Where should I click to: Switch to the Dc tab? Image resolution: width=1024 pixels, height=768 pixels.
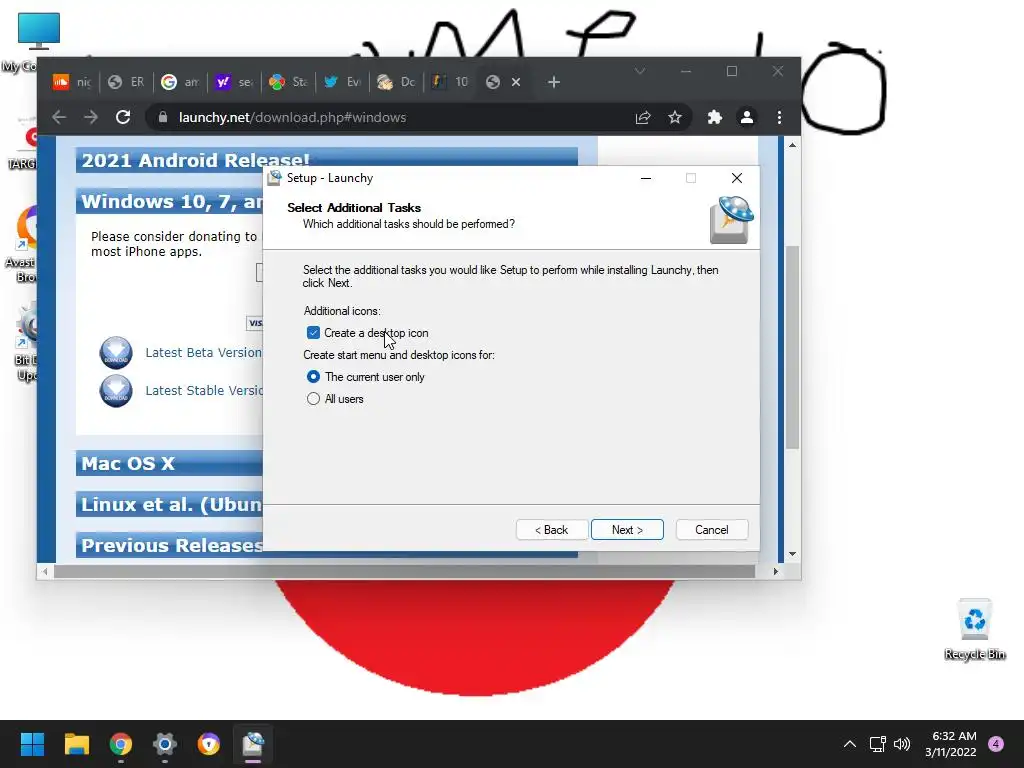click(x=396, y=82)
